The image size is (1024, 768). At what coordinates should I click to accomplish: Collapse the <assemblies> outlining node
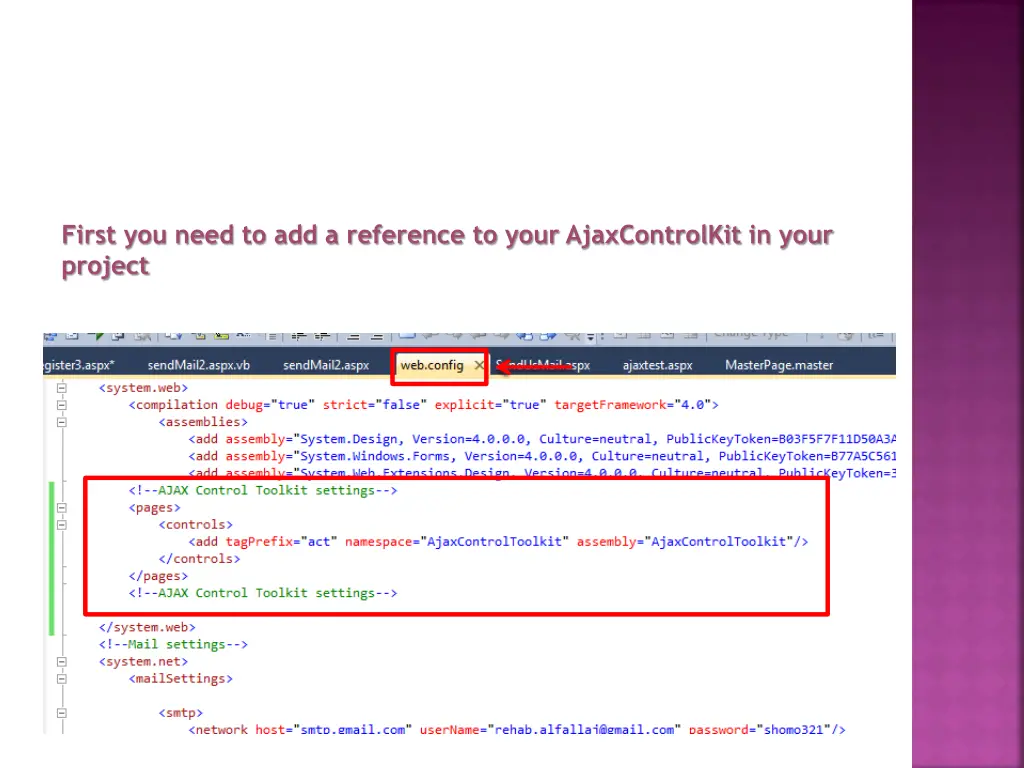(x=61, y=422)
